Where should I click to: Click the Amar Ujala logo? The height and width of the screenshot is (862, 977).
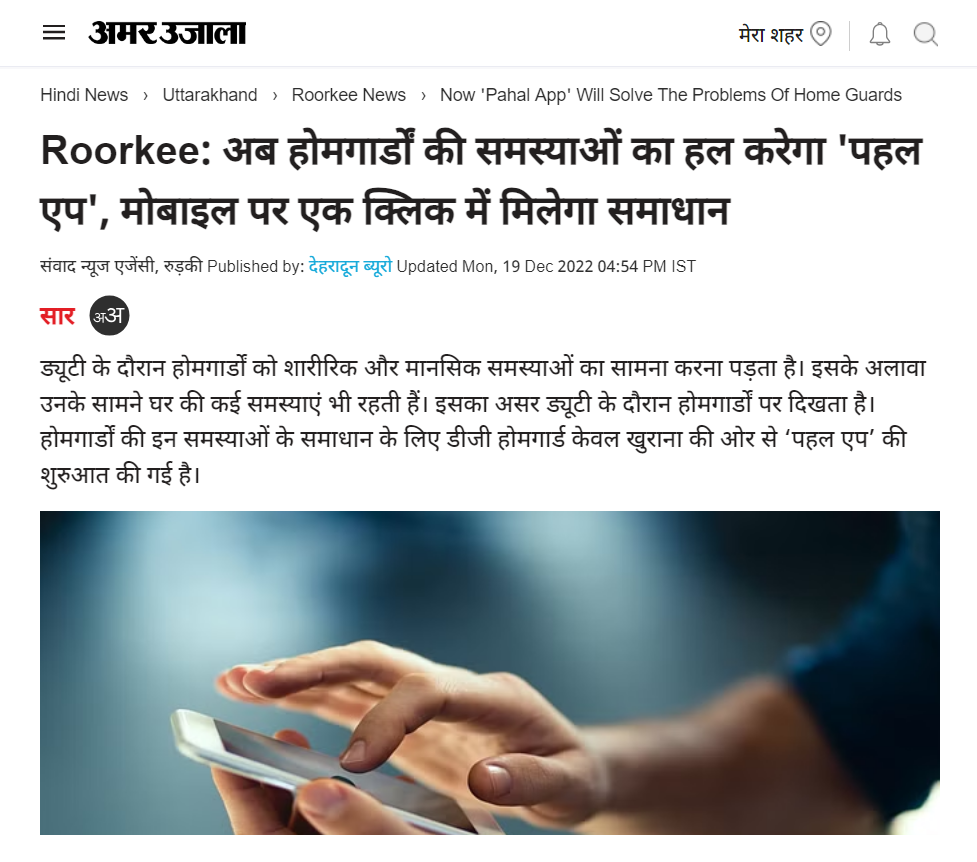[167, 32]
